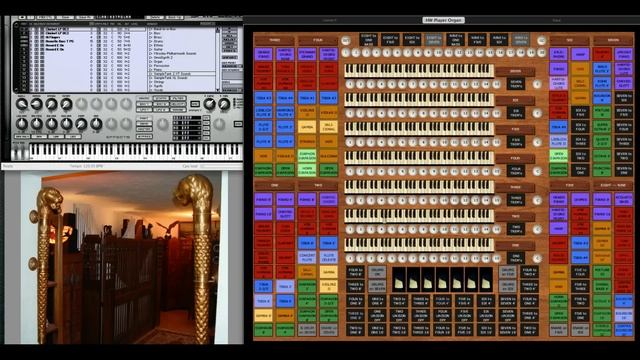Click the C cancel piston for manual ONE
Viewport: 640px width, 360px height.
[x=537, y=258]
